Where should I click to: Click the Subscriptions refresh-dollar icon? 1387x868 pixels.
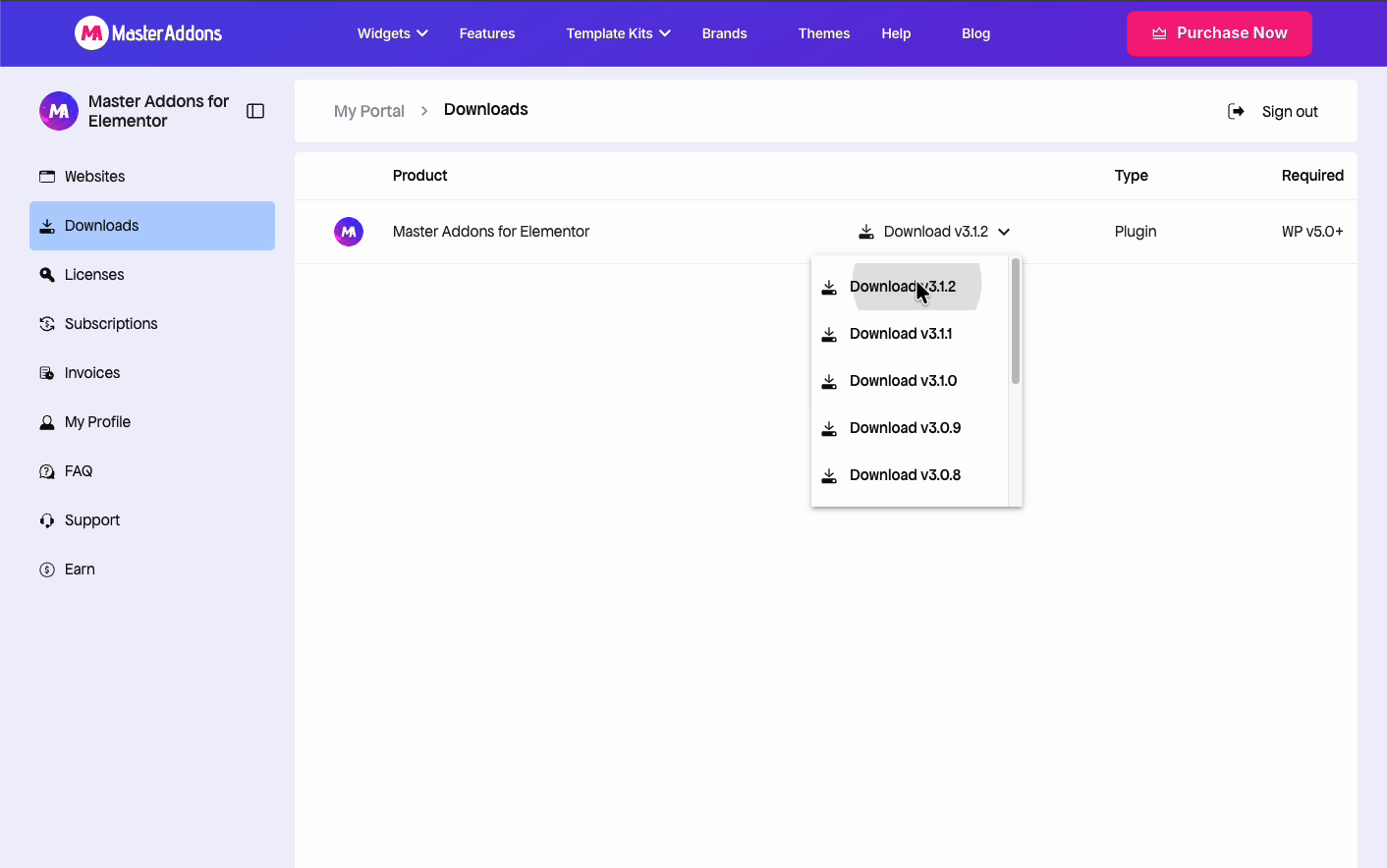47,324
